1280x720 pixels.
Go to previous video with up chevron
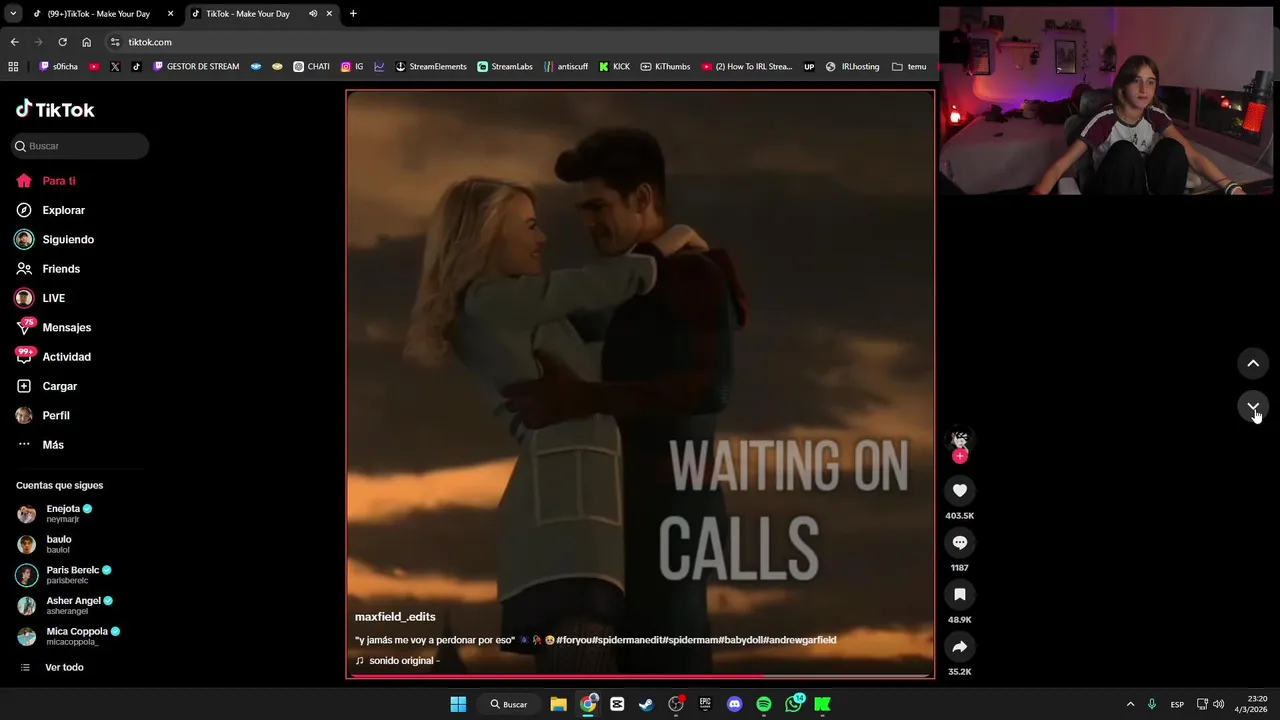click(1253, 363)
